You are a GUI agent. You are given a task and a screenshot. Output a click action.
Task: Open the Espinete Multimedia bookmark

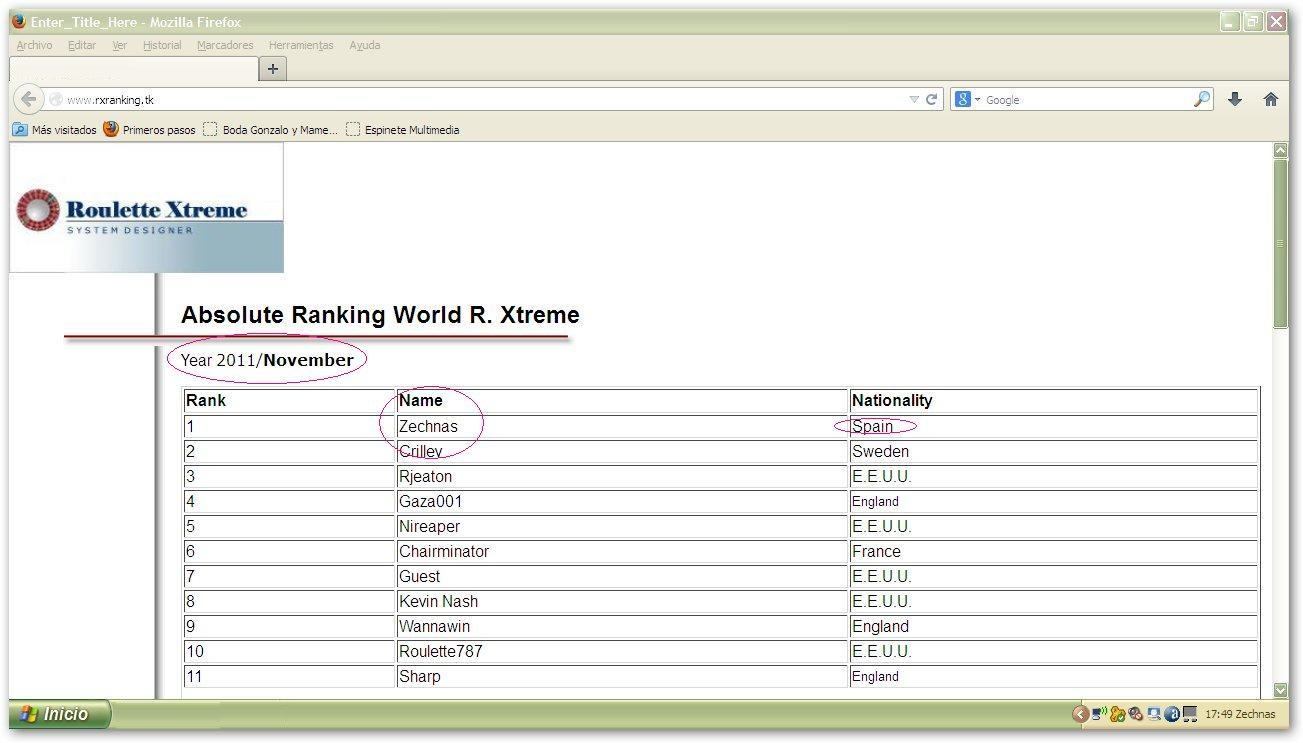tap(403, 129)
